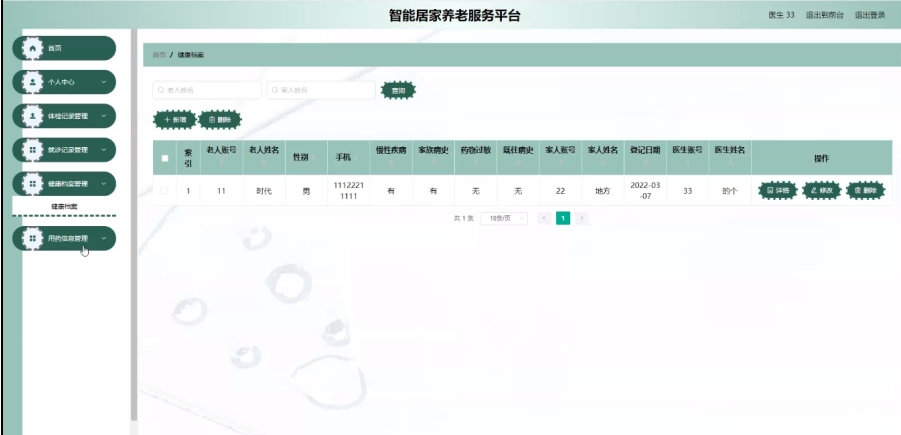Click 医生 33 user label in header
This screenshot has height=435, width=901.
pyautogui.click(x=781, y=16)
